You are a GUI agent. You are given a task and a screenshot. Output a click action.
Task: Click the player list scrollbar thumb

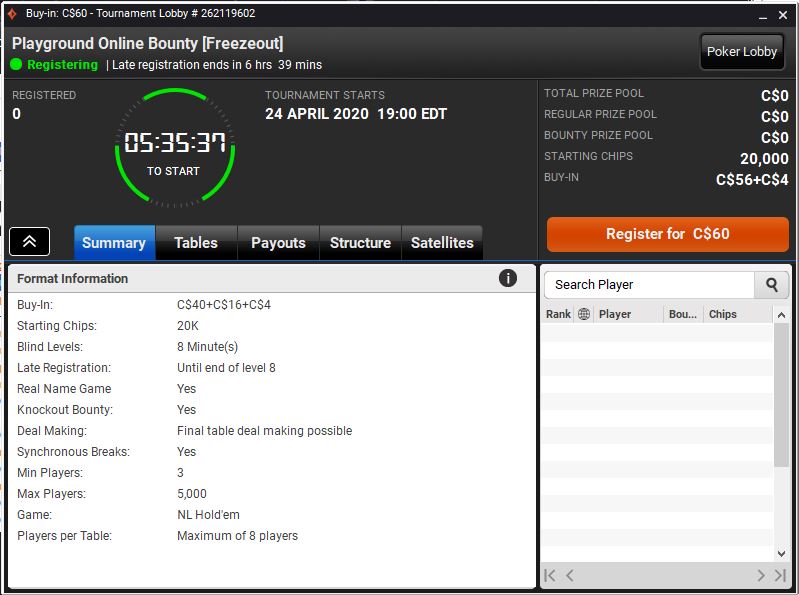click(781, 395)
